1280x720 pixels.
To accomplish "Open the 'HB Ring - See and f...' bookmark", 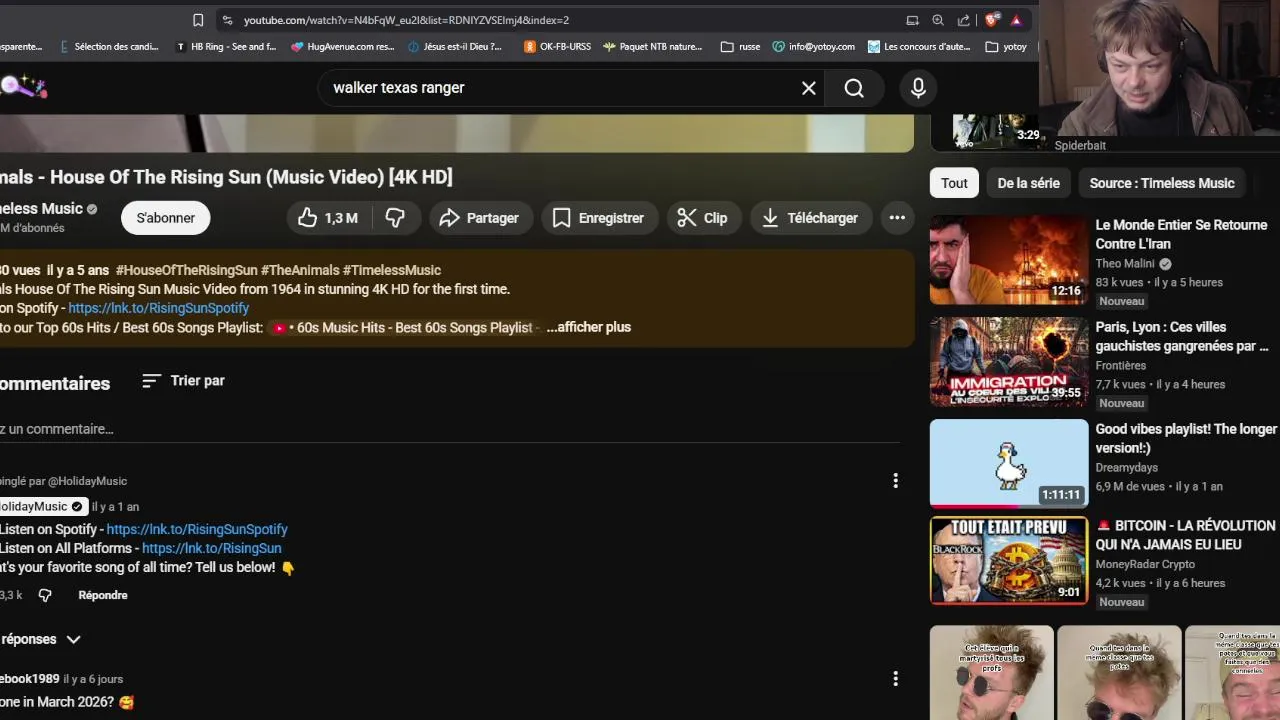I will pyautogui.click(x=225, y=46).
